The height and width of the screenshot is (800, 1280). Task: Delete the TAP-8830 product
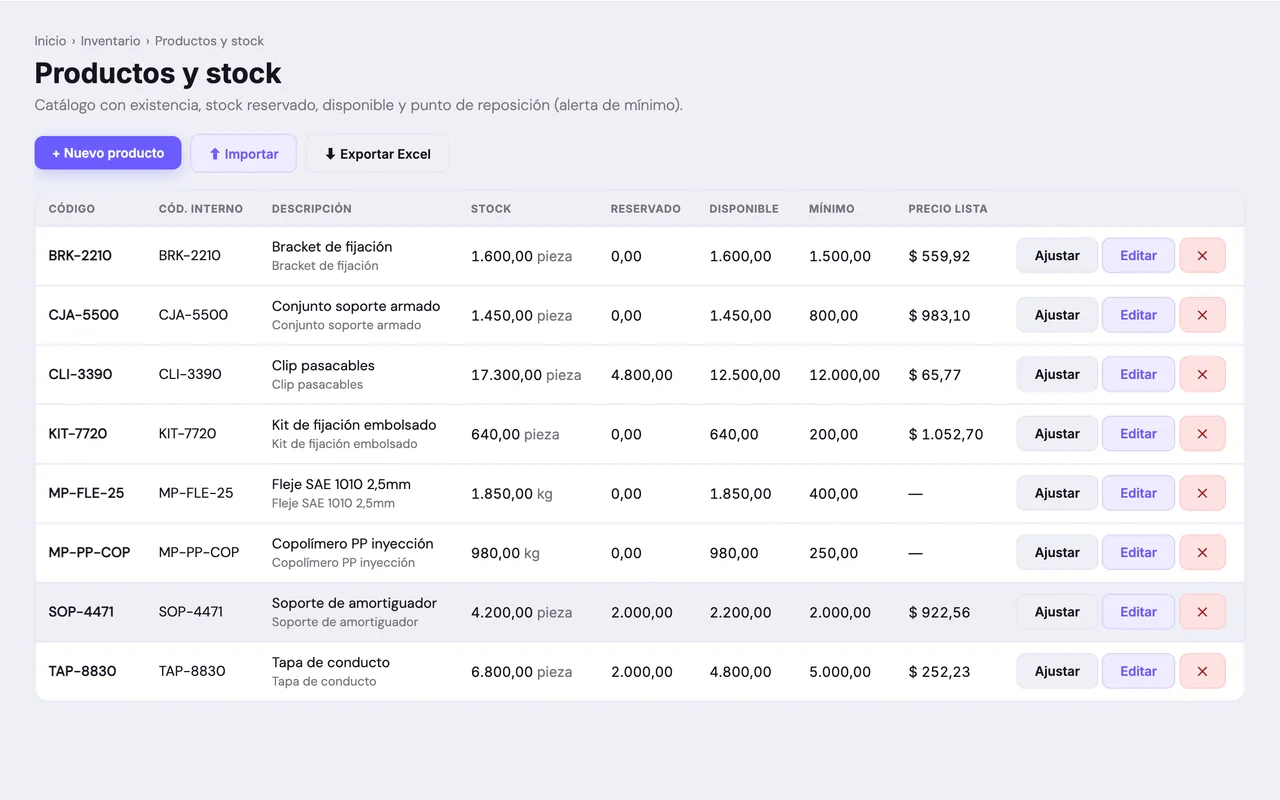click(x=1202, y=672)
